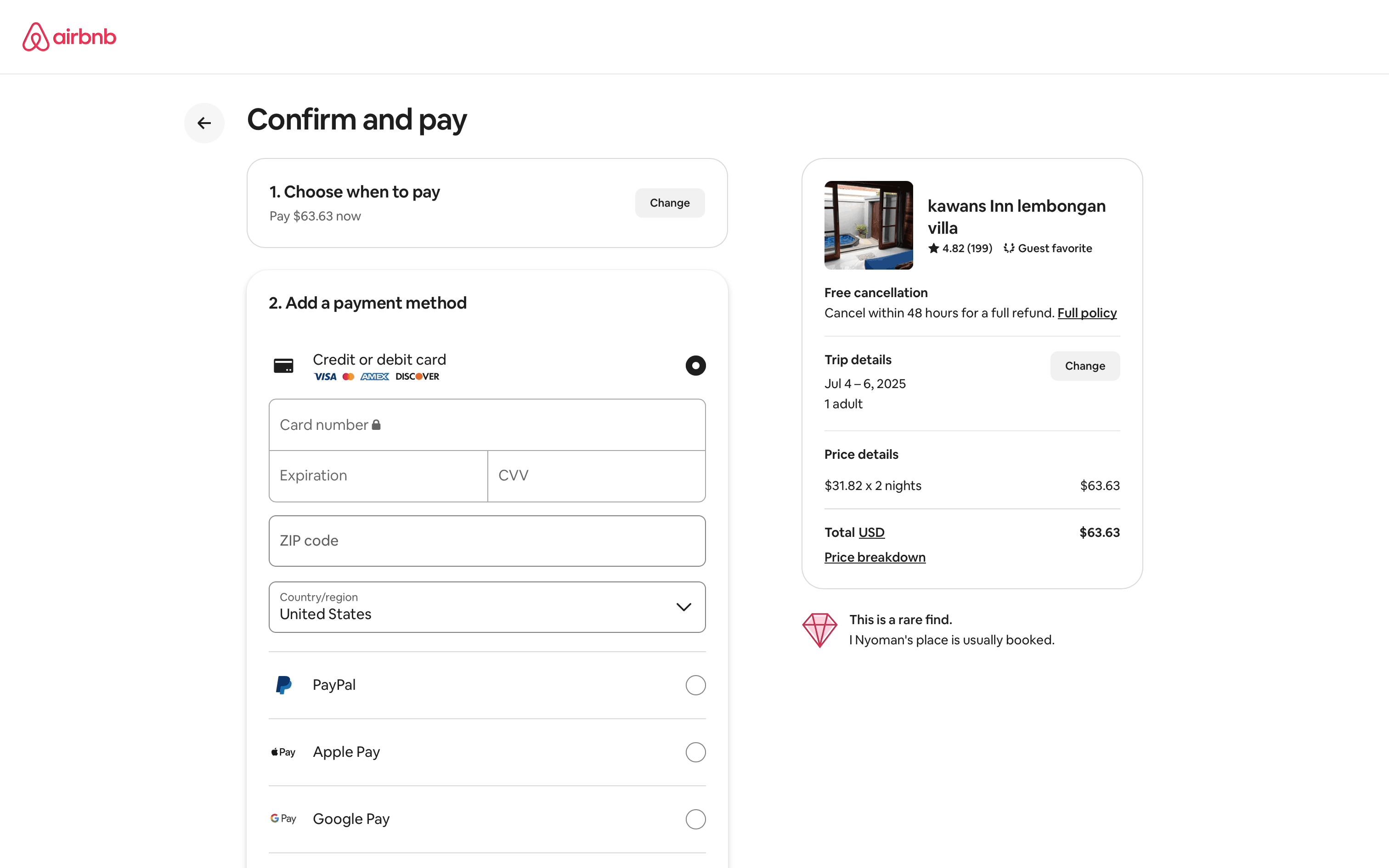Click the Guest favorite laurel icon

(1009, 248)
